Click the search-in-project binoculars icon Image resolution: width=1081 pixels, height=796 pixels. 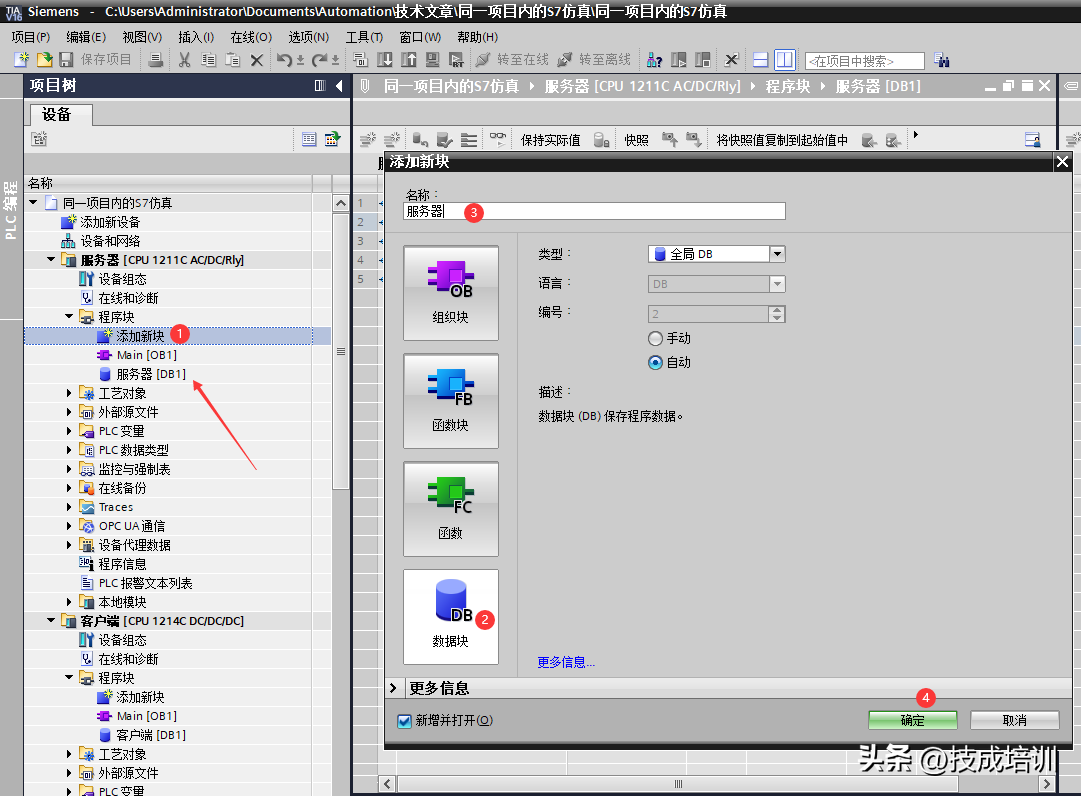coord(942,61)
